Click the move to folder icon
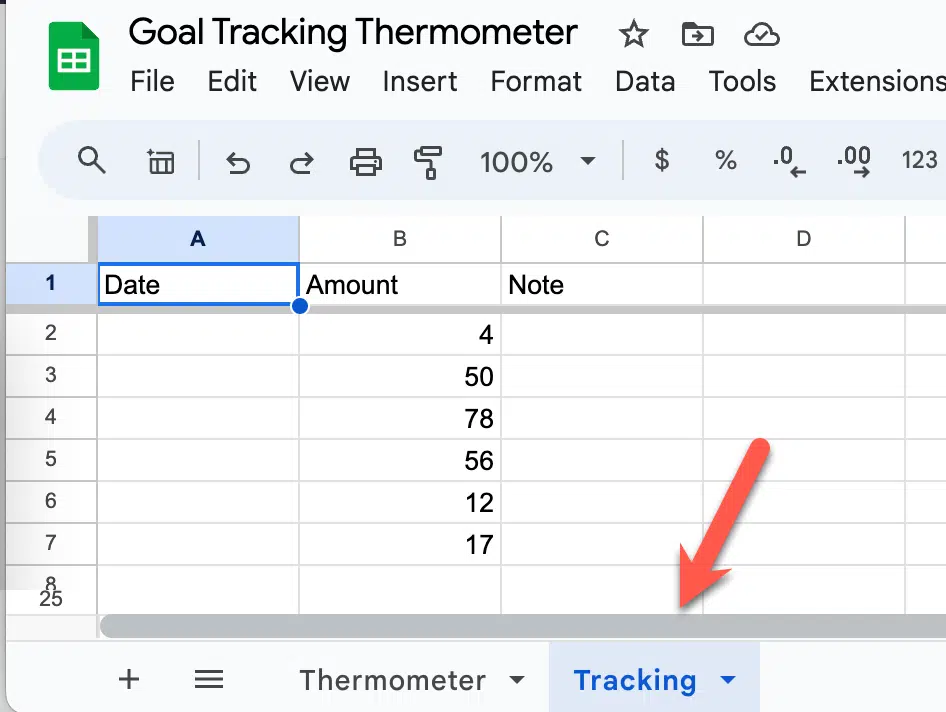Viewport: 946px width, 712px height. click(x=697, y=34)
